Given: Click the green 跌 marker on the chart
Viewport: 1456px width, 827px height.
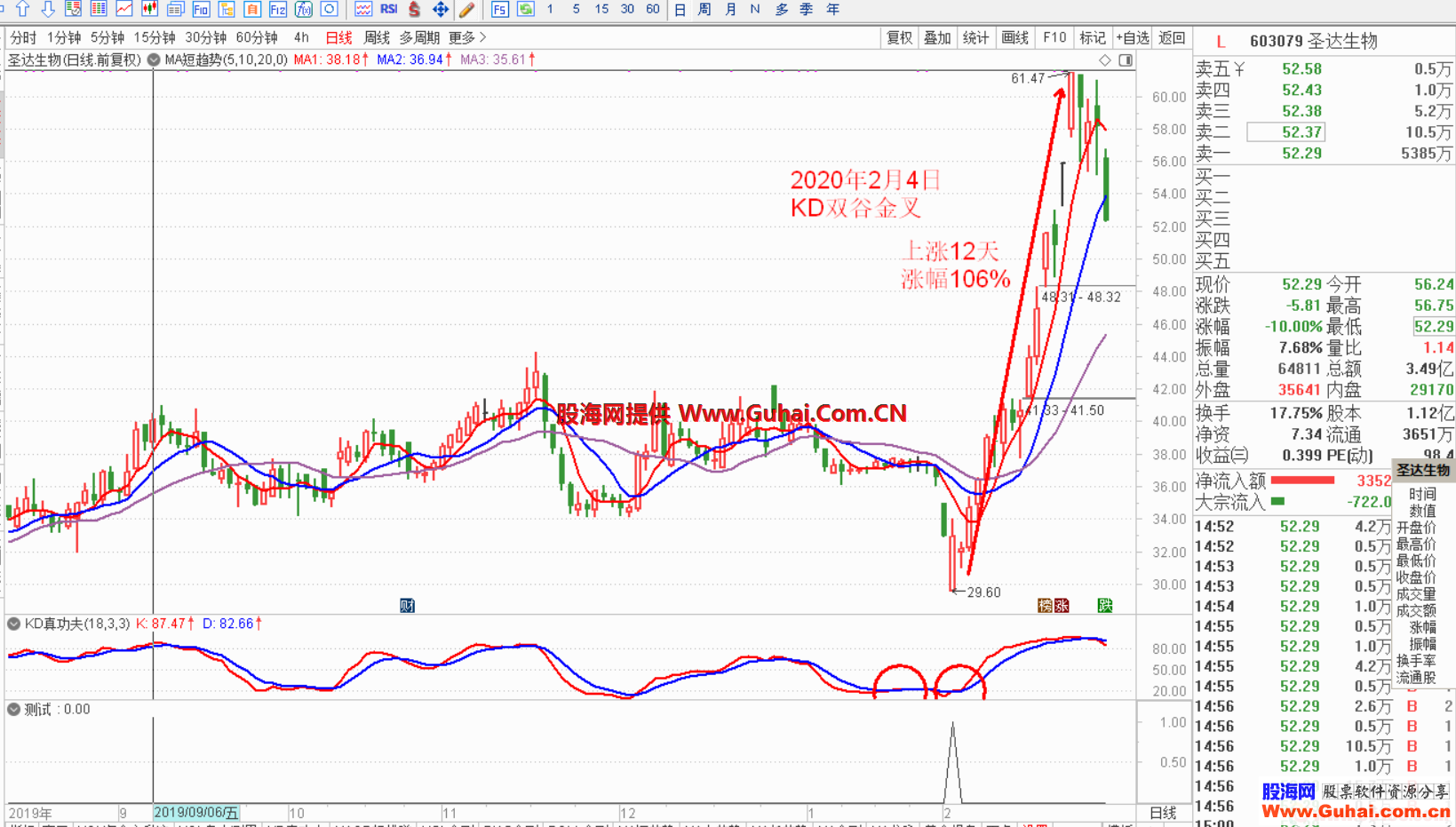Looking at the screenshot, I should pos(1104,605).
